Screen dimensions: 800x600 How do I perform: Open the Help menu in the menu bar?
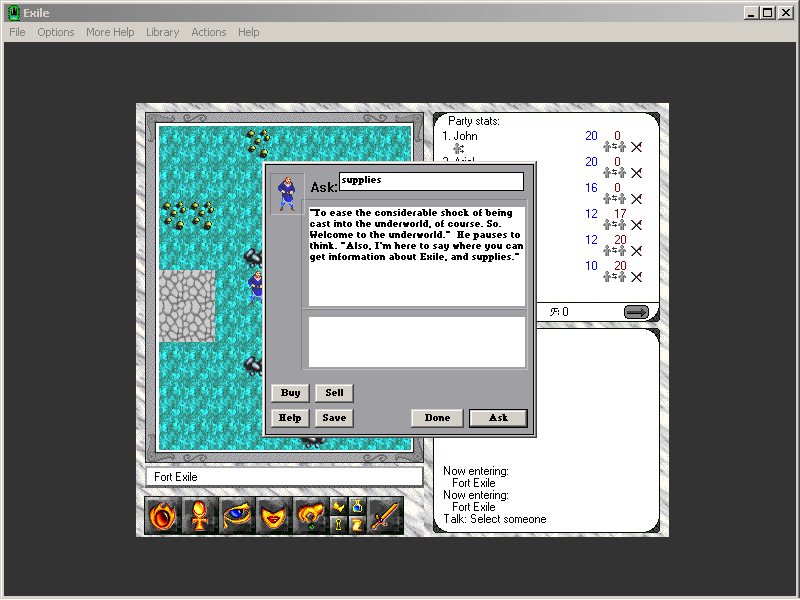click(248, 32)
